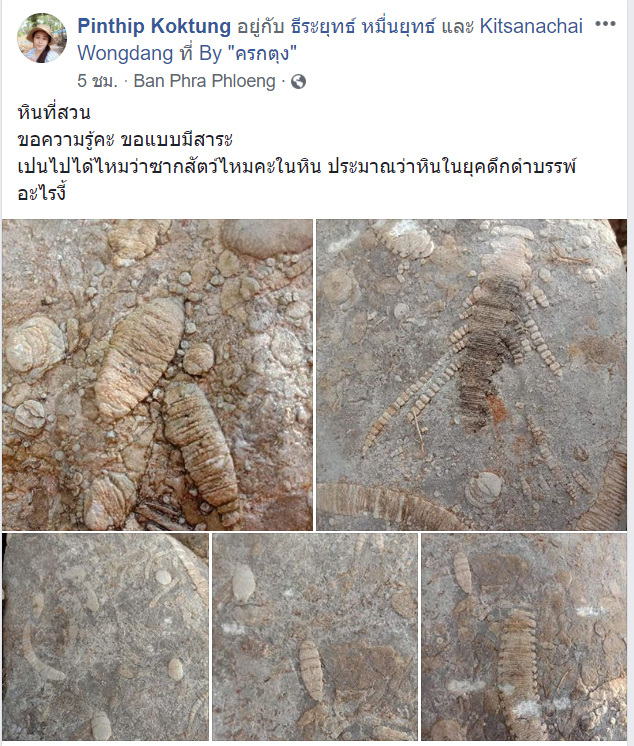Open tagged friend ธีระยุทธ์ หมื่นยุทธ์ link
This screenshot has width=634, height=746.
click(x=363, y=26)
